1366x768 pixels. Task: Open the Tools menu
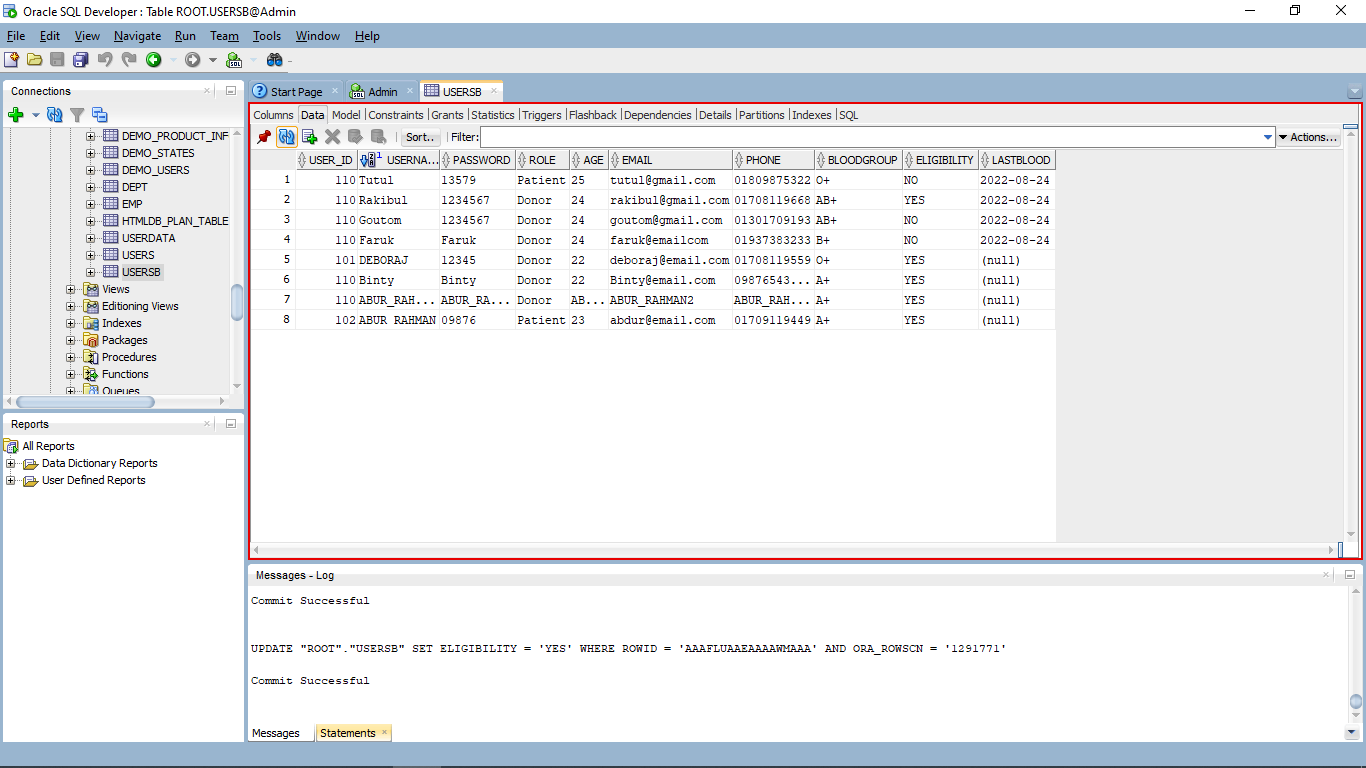[x=267, y=36]
